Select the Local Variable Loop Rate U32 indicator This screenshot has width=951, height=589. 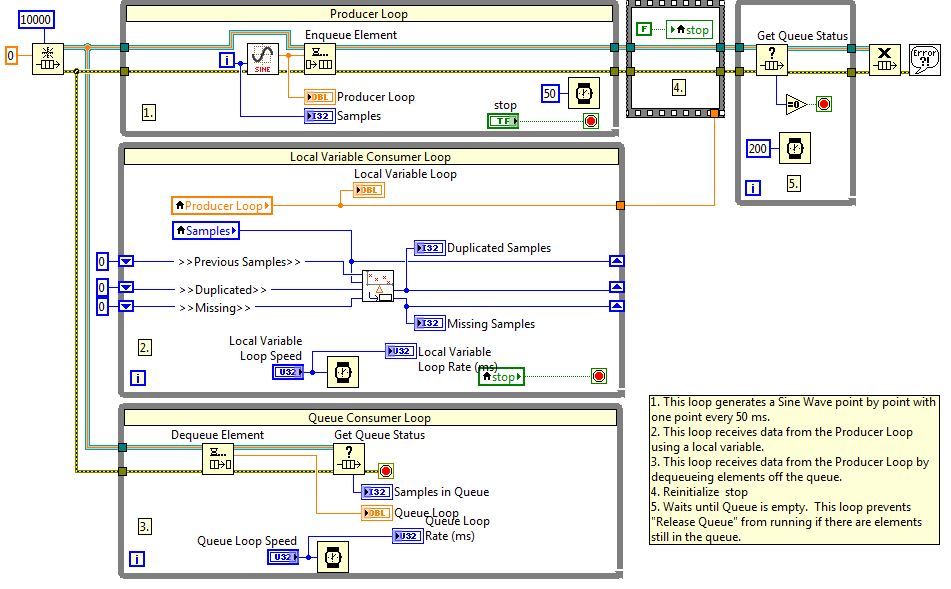click(x=400, y=351)
